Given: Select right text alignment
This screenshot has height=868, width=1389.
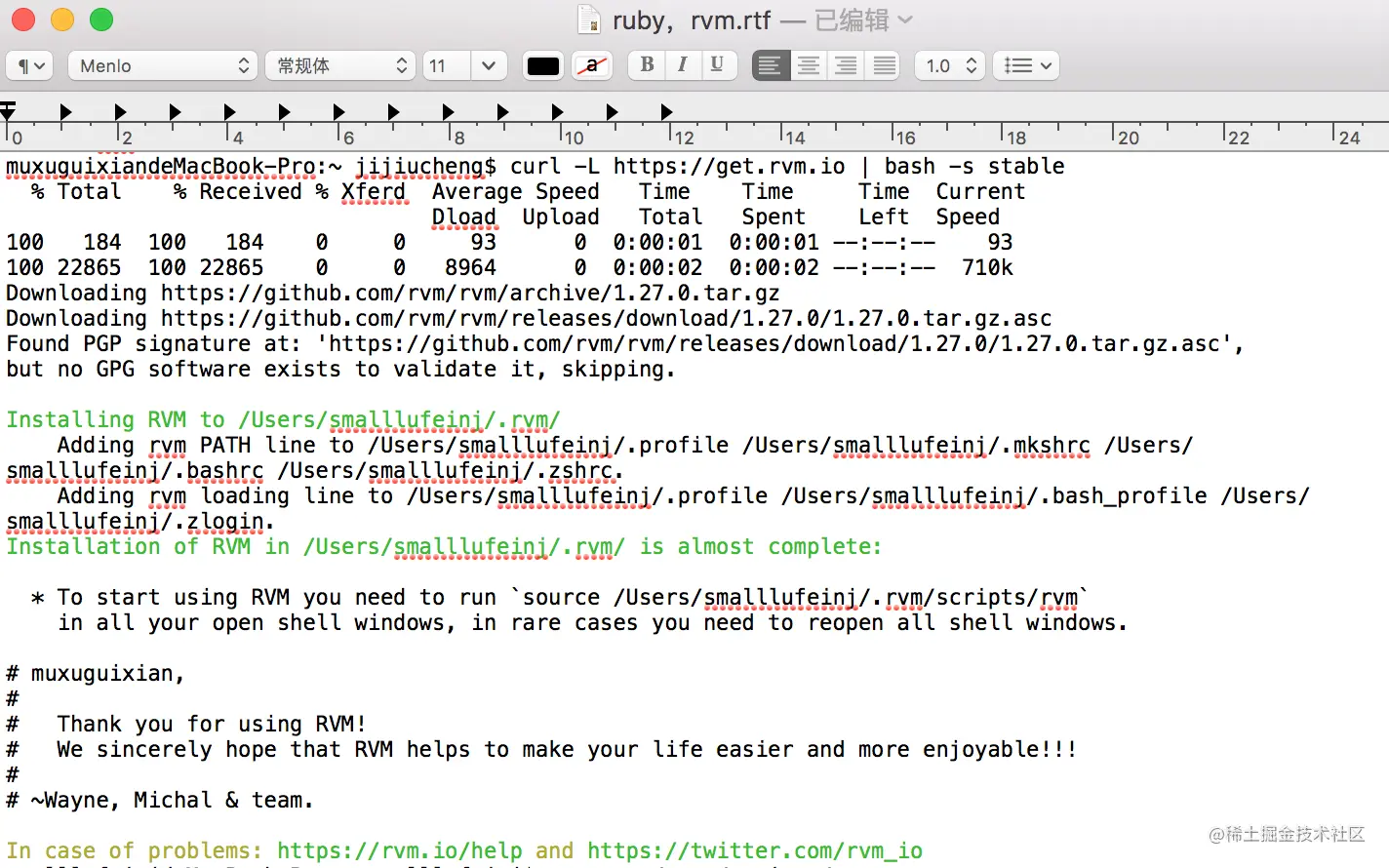Looking at the screenshot, I should [x=845, y=65].
